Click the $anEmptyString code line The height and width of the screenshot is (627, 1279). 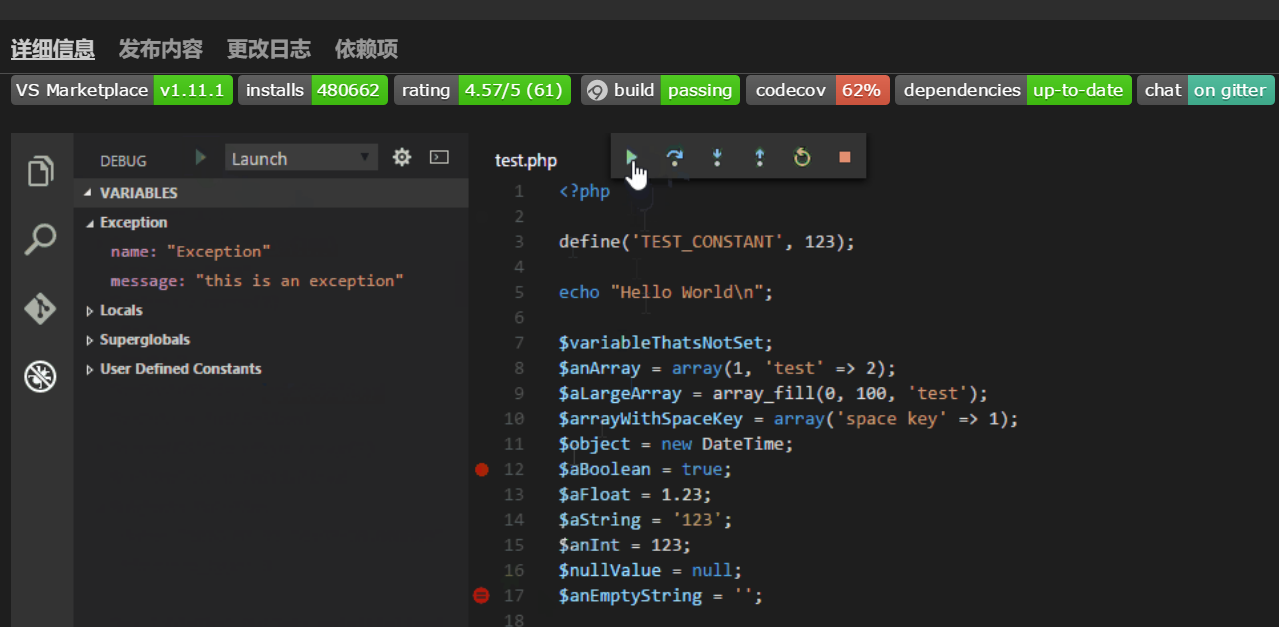[x=661, y=596]
